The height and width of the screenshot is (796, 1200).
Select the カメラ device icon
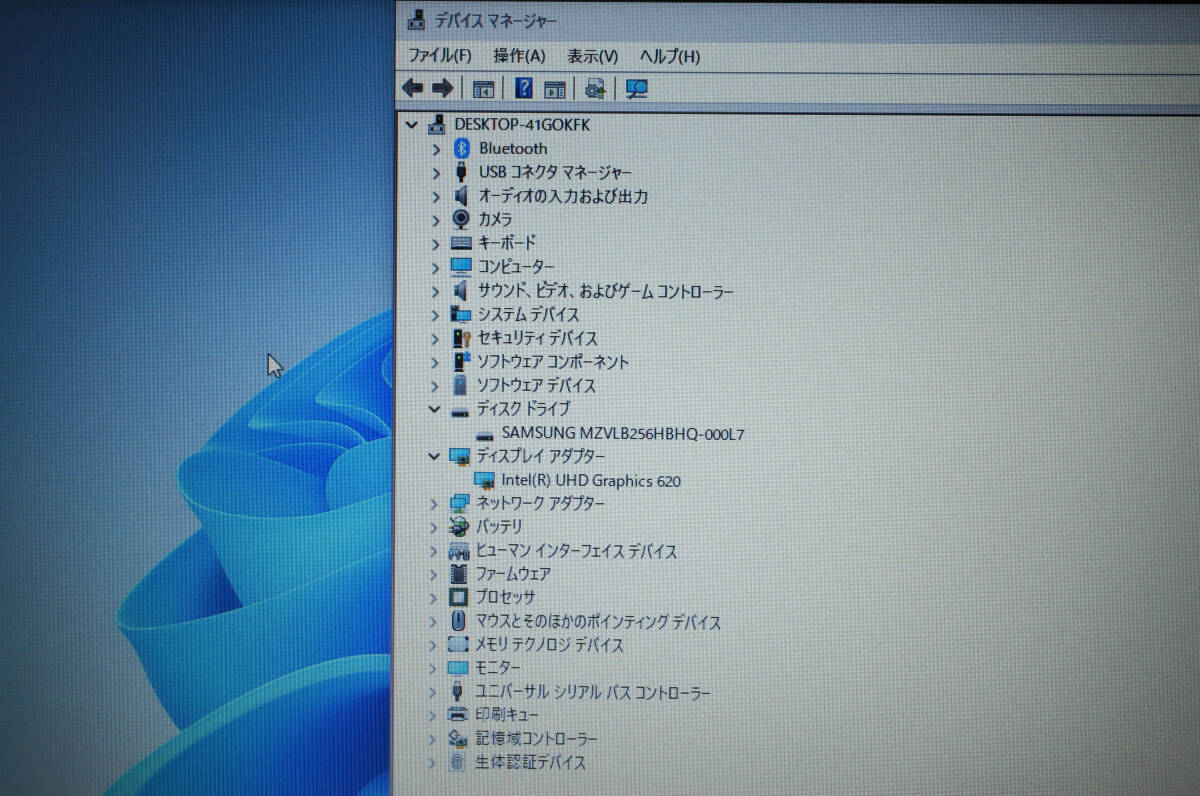(x=461, y=219)
